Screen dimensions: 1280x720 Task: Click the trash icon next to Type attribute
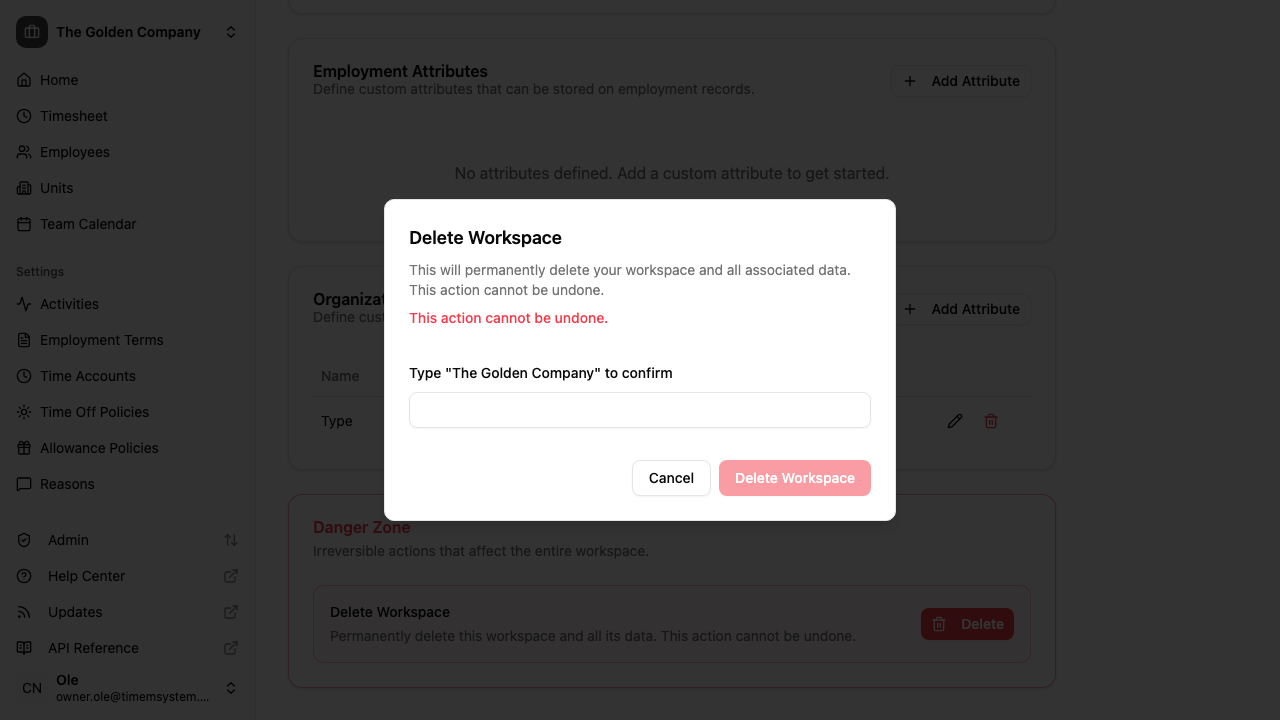(990, 420)
